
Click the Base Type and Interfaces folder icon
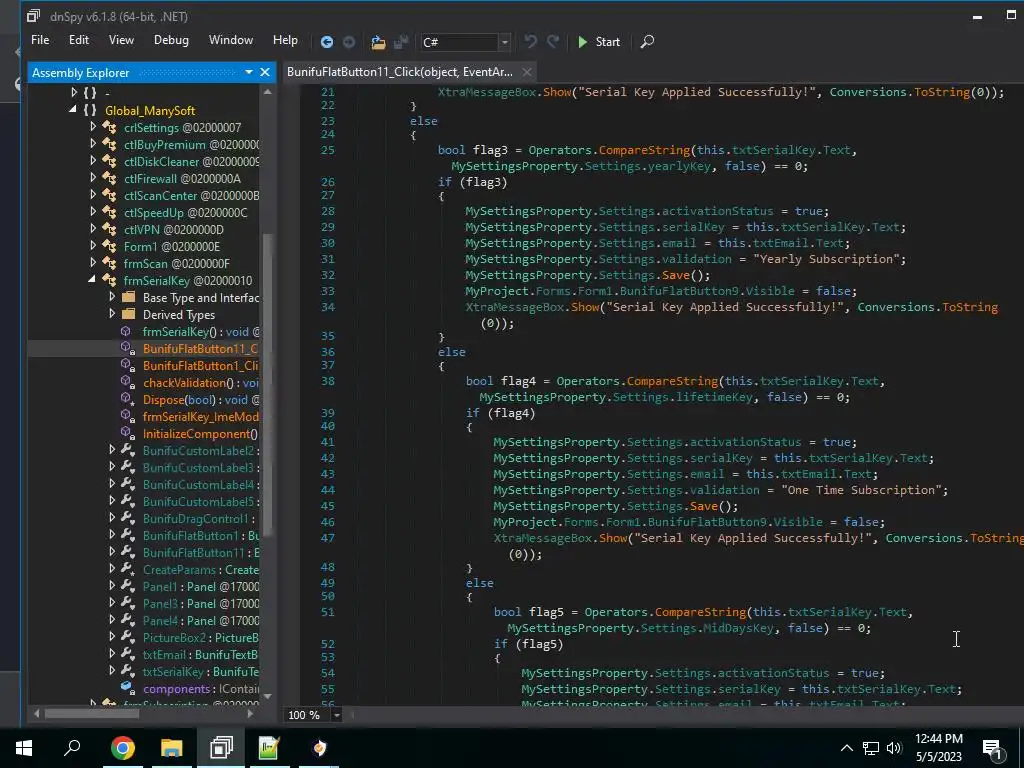(129, 297)
